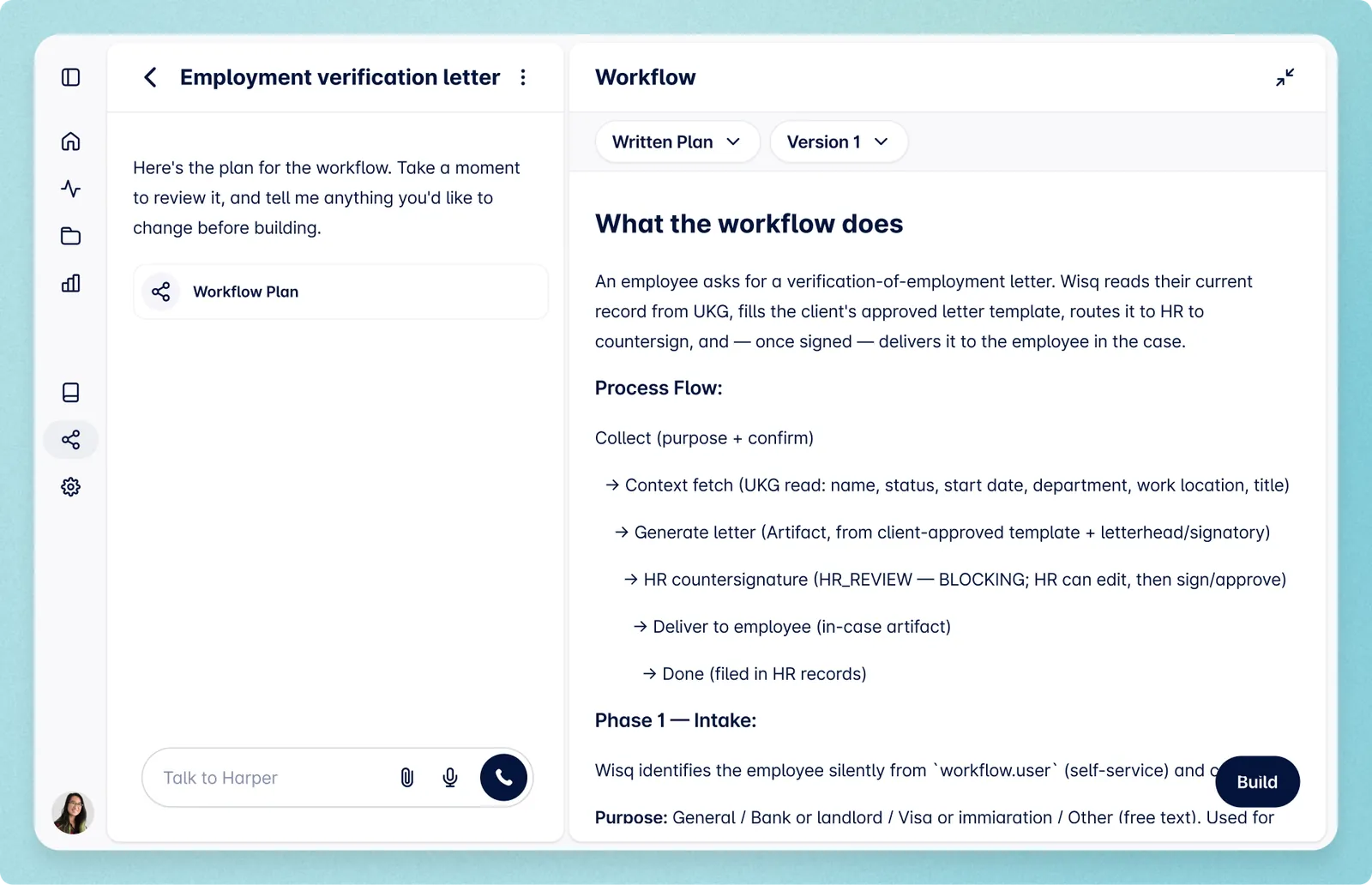Click the 'Context fetch (UKG read...' step

tap(948, 485)
